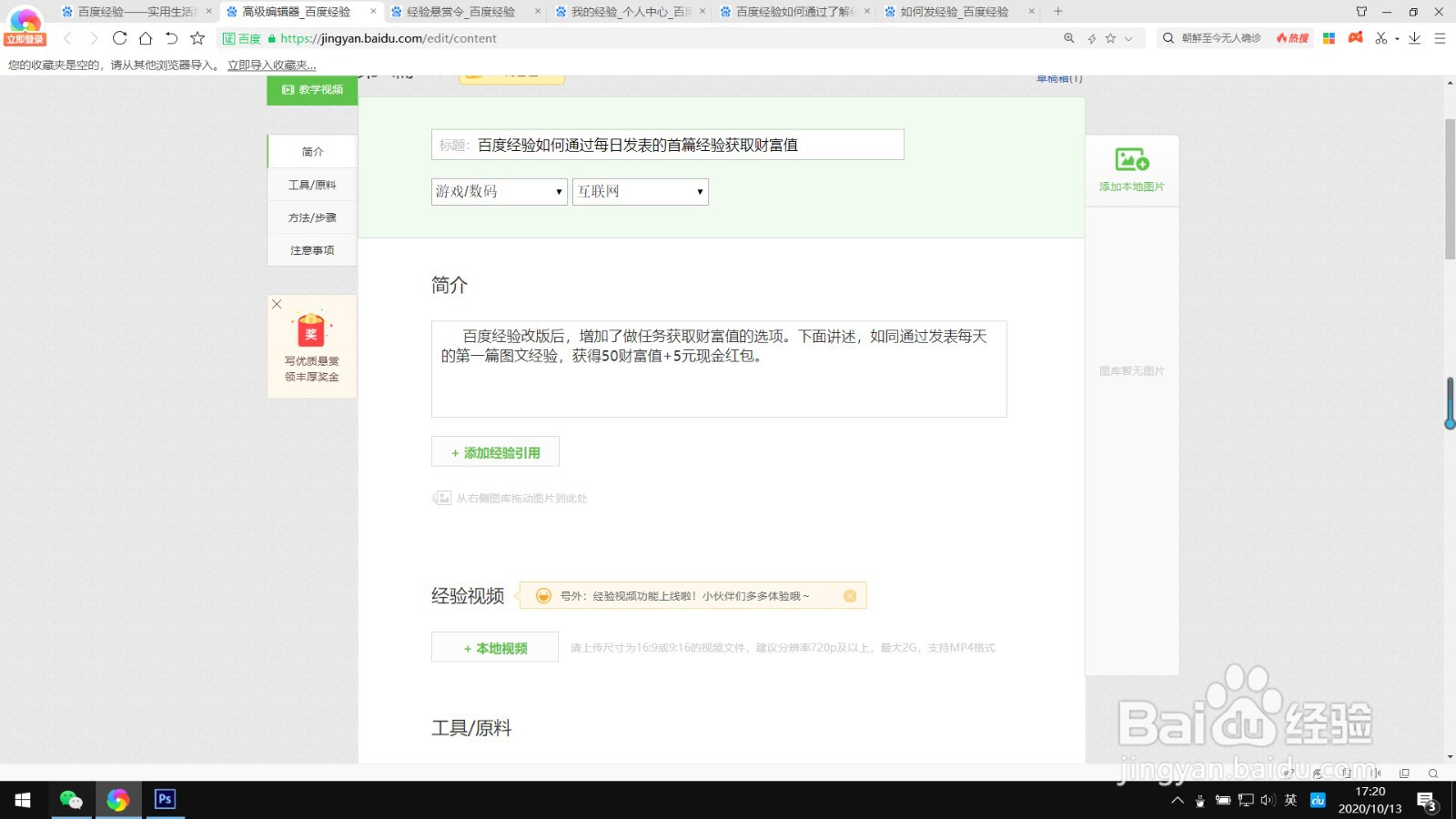
Task: Open the 热搜 hot search button
Action: pos(1292,38)
